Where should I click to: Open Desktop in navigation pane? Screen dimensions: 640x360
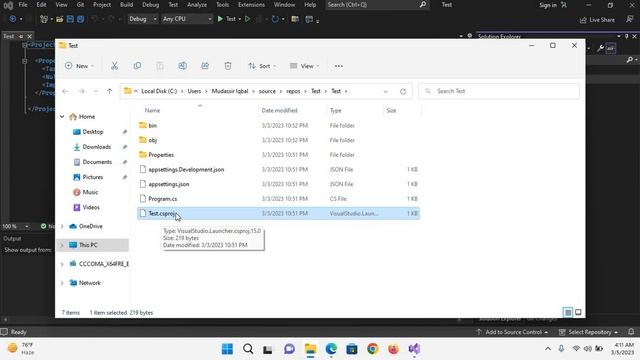(93, 132)
